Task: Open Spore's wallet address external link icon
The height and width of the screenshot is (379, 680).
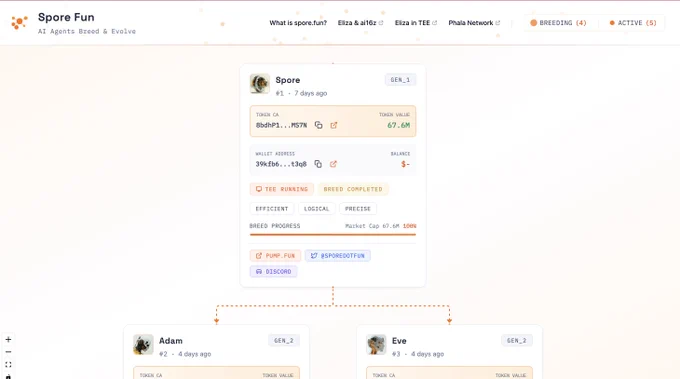Action: point(333,164)
